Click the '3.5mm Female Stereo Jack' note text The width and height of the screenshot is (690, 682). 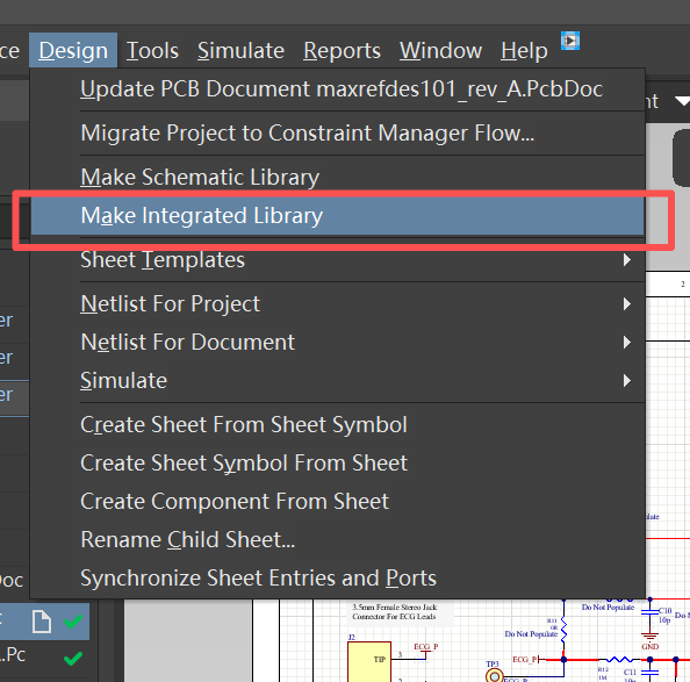[394, 612]
